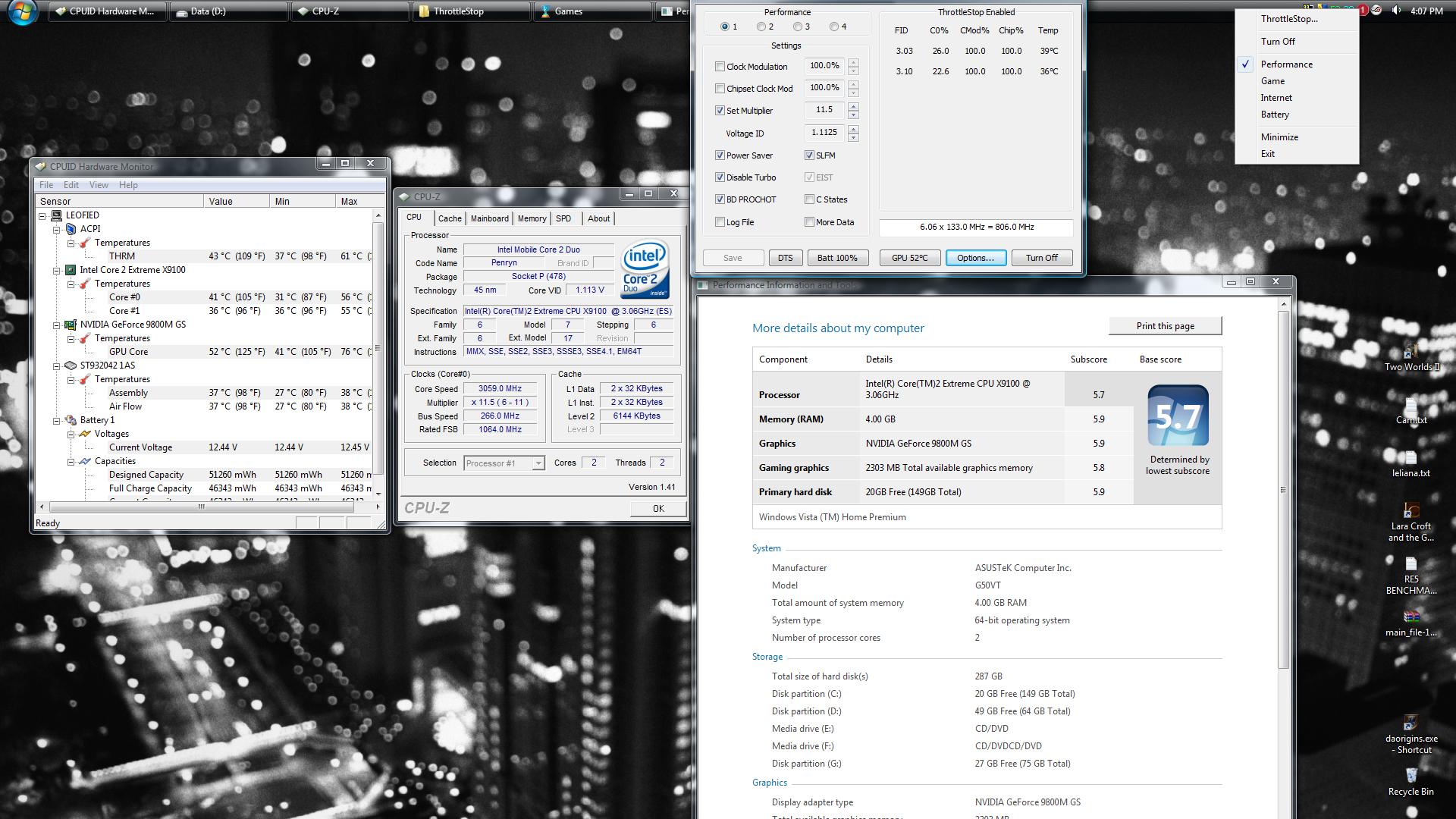
Task: Click the DTS button in ThrottleStop
Action: tap(785, 258)
